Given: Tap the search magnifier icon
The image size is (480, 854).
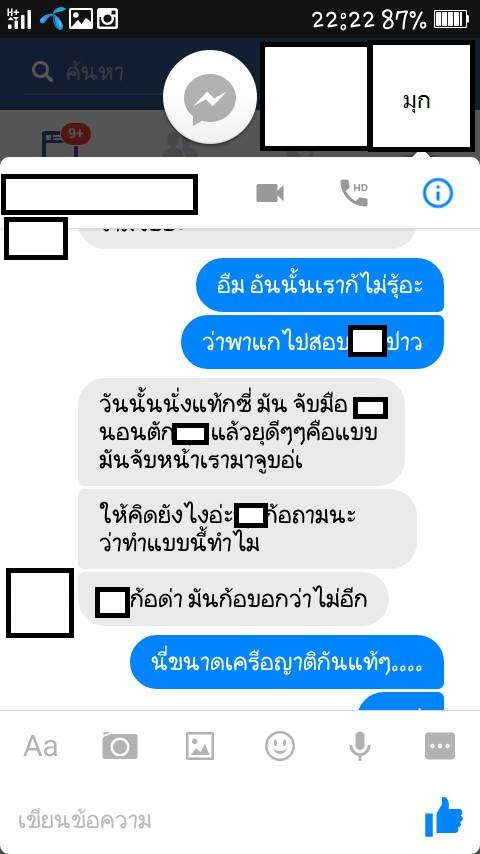Looking at the screenshot, I should pyautogui.click(x=42, y=71).
